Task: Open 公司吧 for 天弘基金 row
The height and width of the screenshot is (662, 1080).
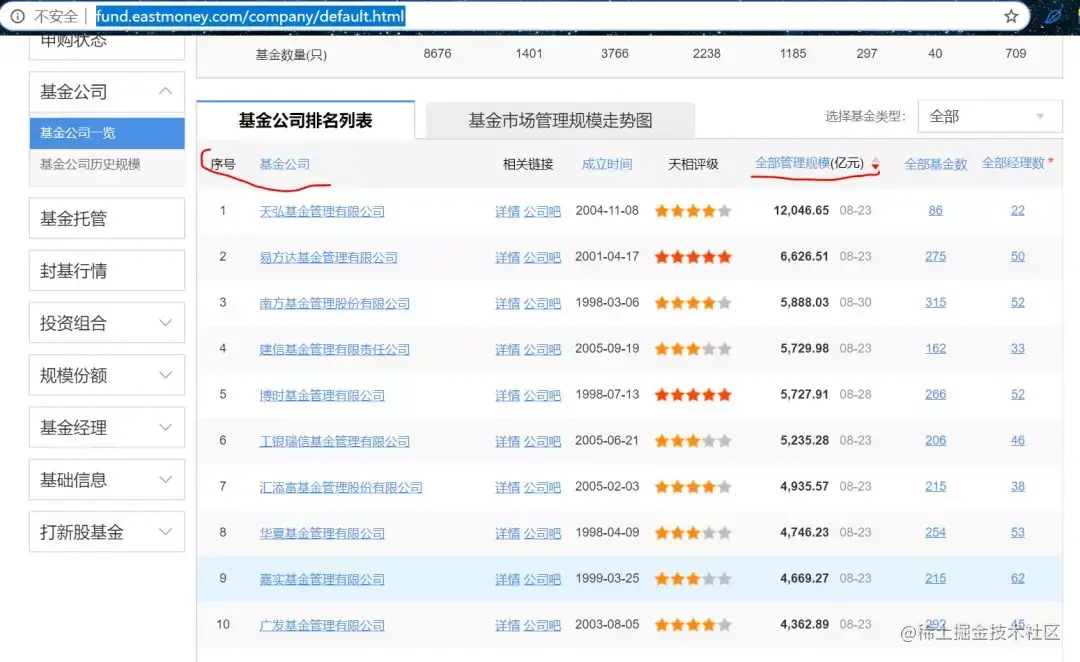Action: pyautogui.click(x=542, y=211)
